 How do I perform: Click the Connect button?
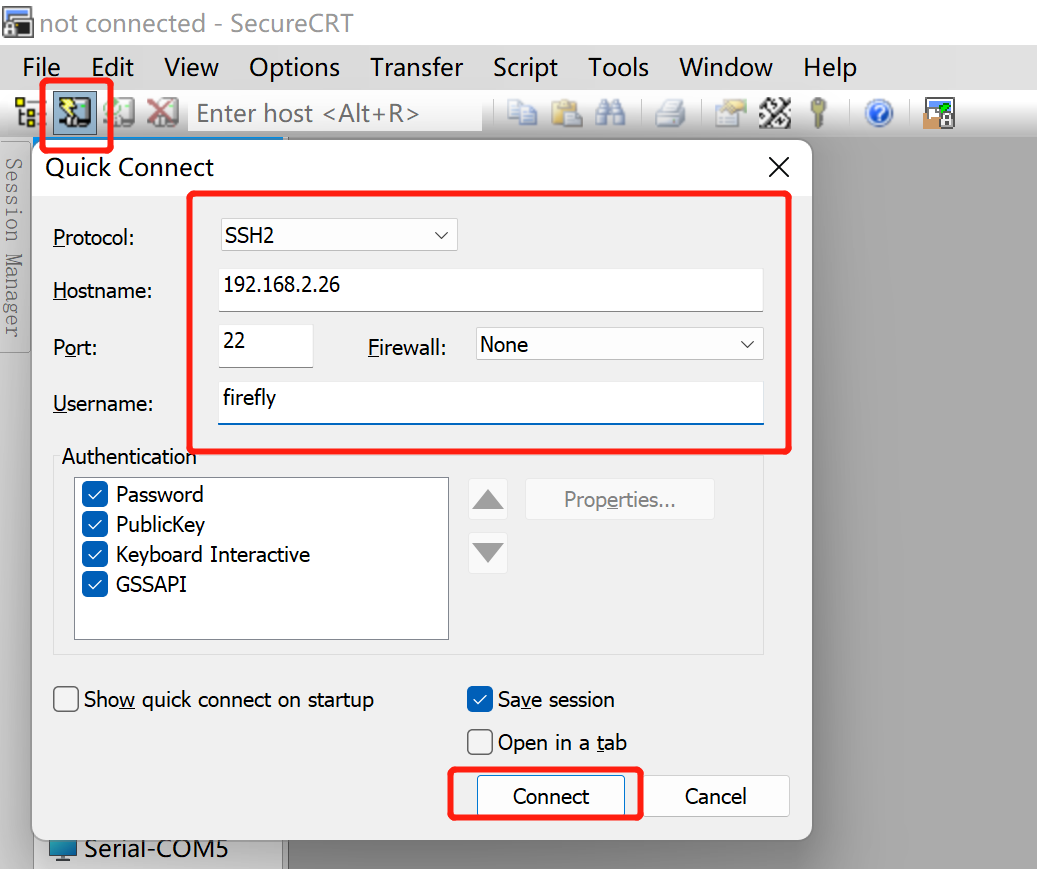[x=551, y=796]
